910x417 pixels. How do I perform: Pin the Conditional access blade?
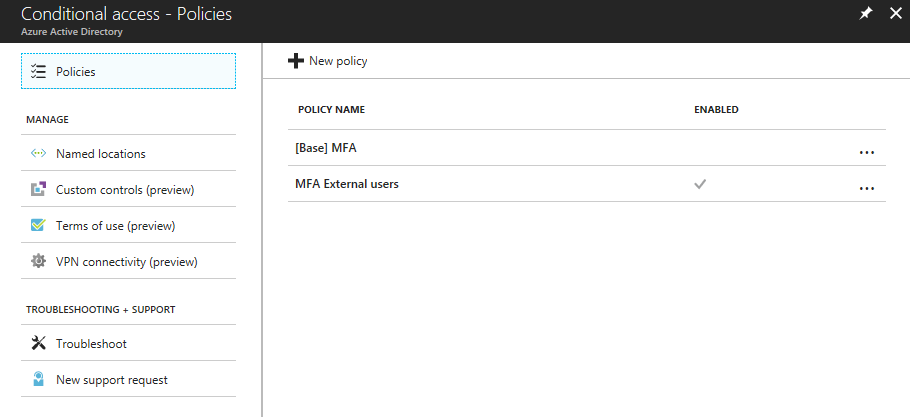865,14
